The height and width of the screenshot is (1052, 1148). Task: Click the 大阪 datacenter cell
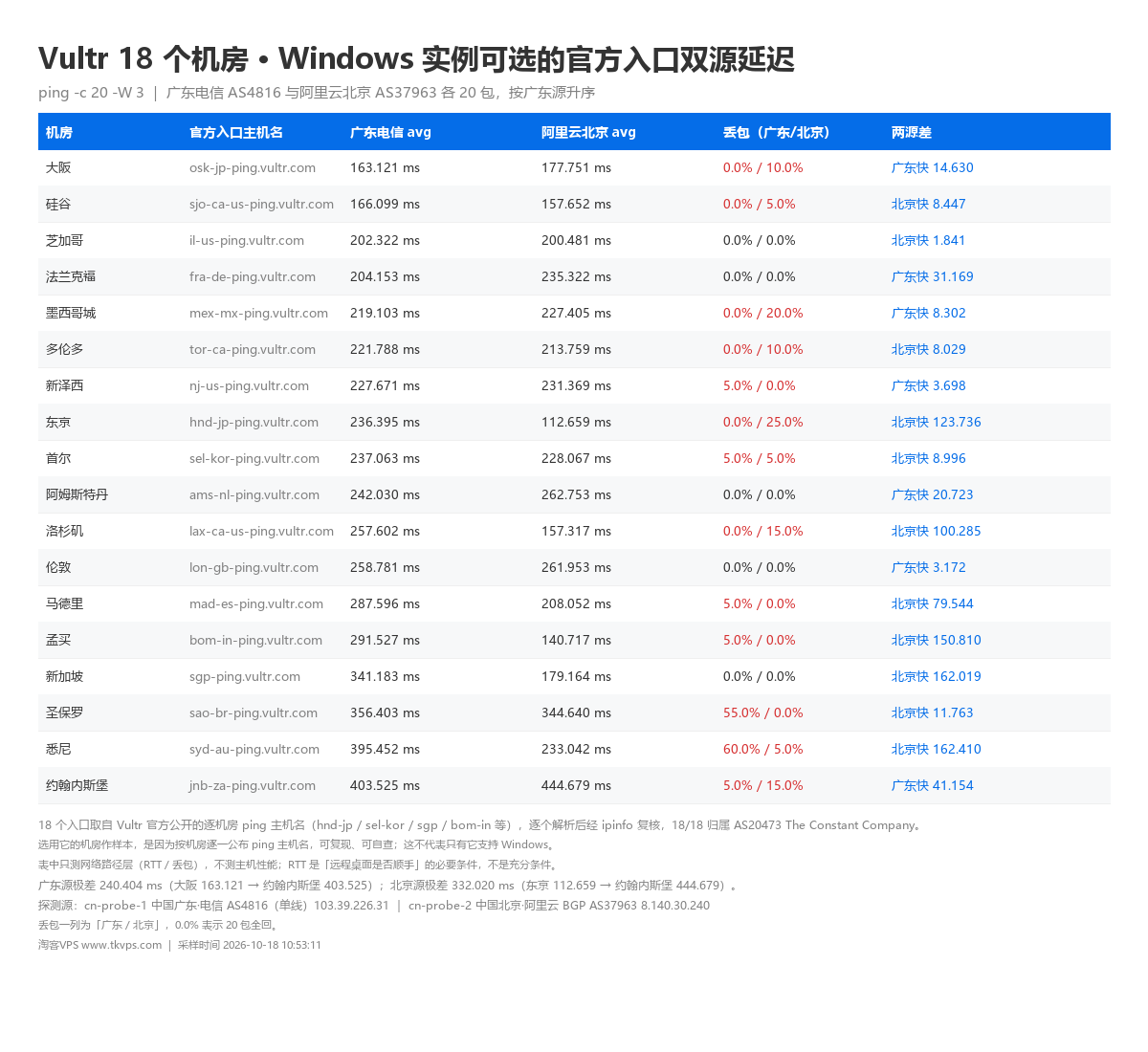58,167
